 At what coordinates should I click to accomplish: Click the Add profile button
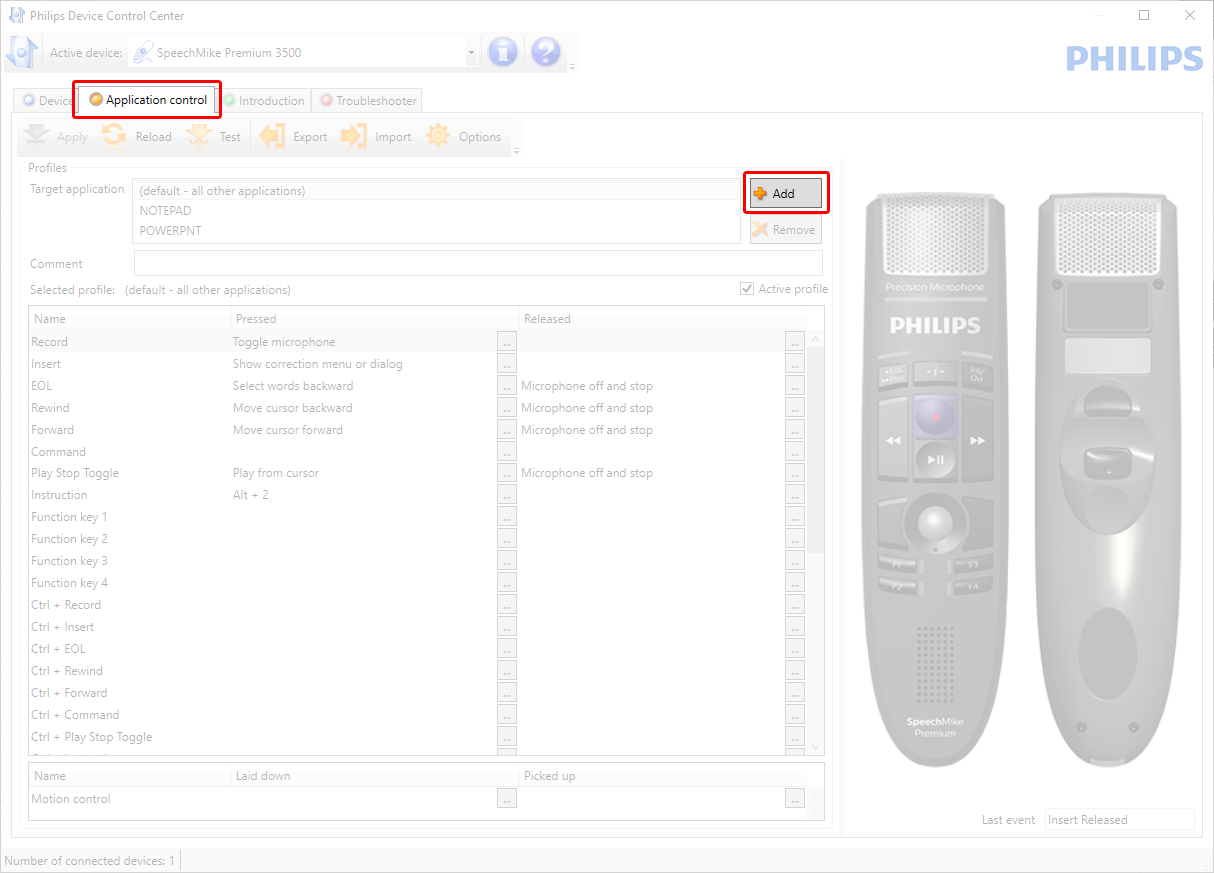click(x=786, y=193)
